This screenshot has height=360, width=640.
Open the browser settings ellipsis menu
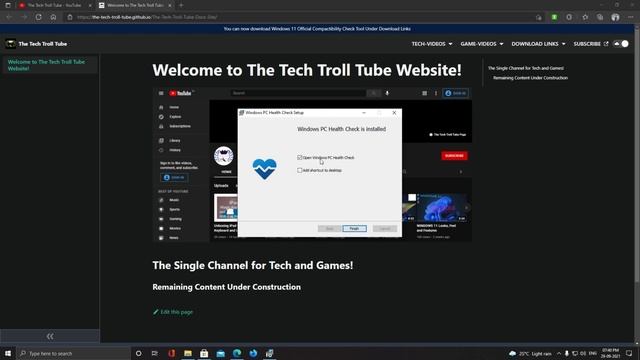point(631,17)
